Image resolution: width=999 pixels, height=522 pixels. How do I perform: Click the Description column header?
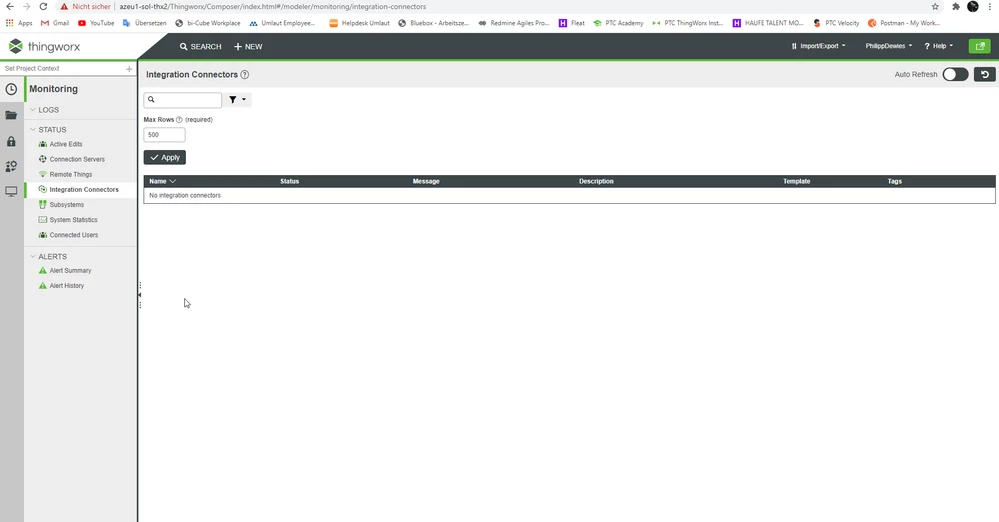tap(596, 182)
